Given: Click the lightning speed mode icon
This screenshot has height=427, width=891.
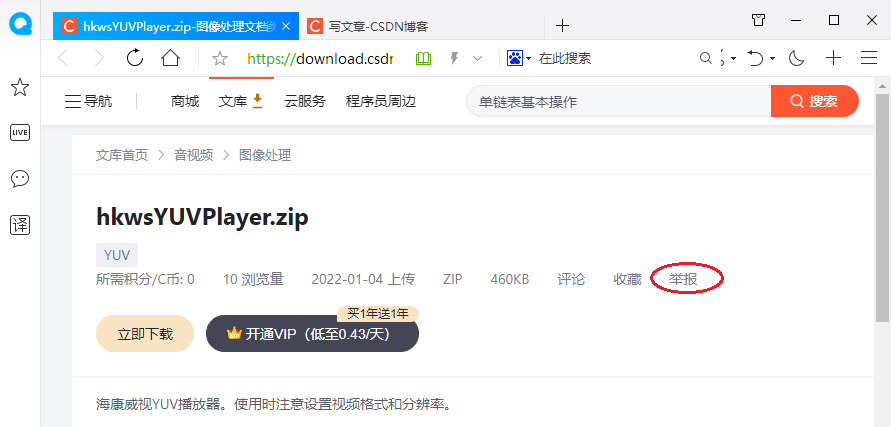Looking at the screenshot, I should click(x=454, y=58).
